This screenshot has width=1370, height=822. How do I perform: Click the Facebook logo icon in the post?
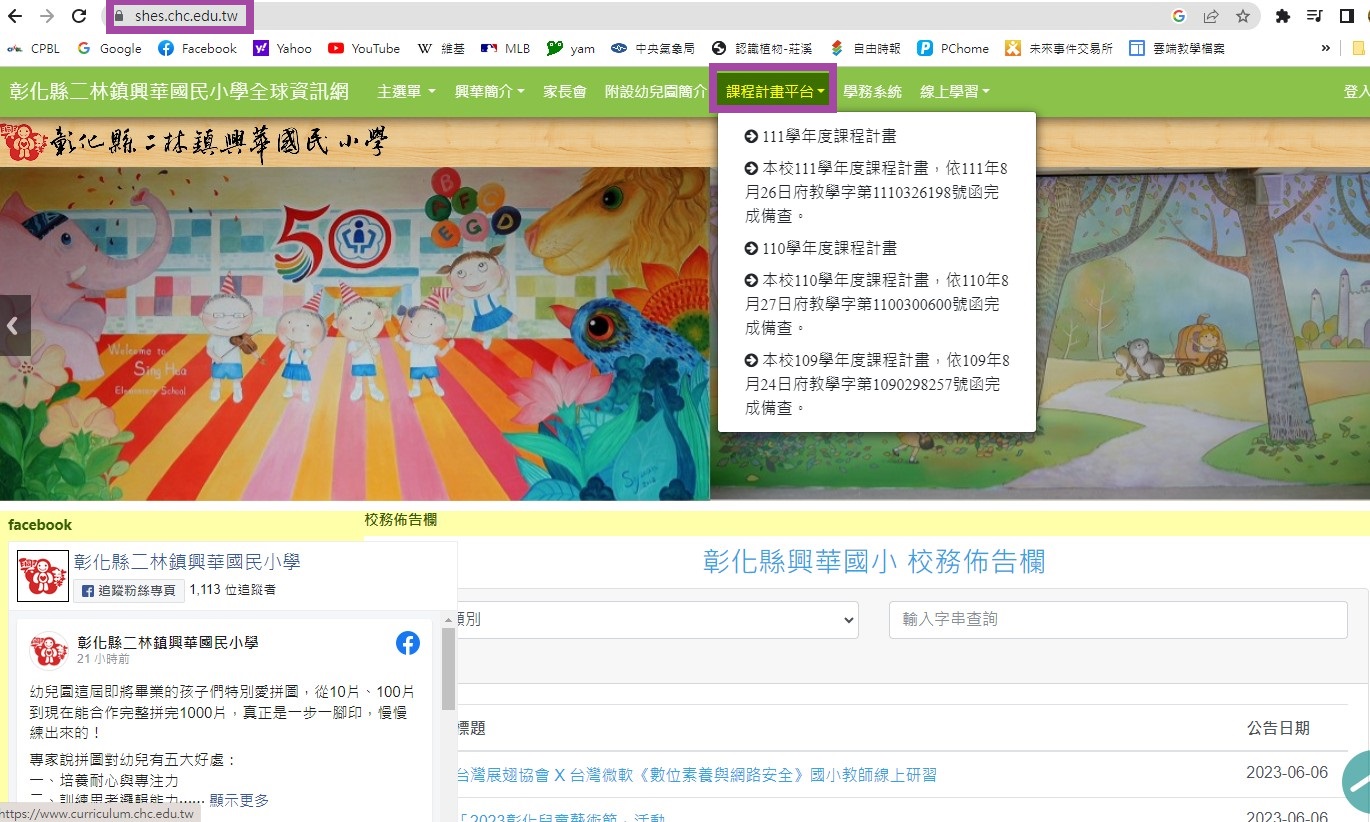pos(408,643)
